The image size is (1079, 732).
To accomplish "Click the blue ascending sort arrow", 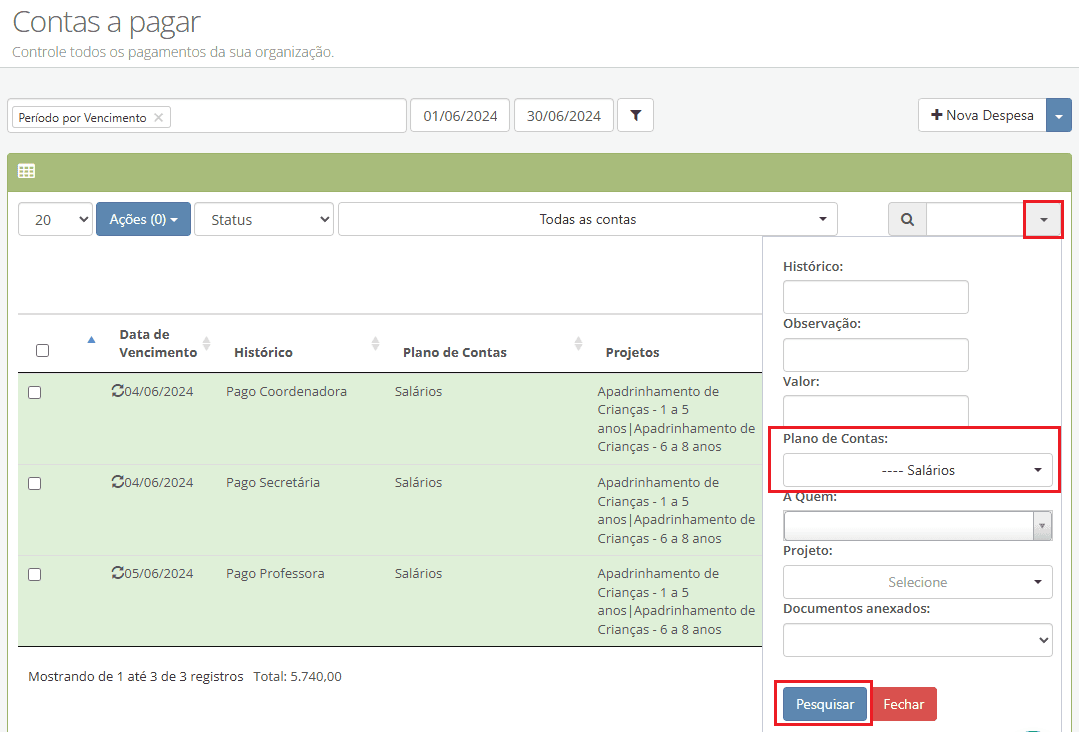I will pos(92,340).
